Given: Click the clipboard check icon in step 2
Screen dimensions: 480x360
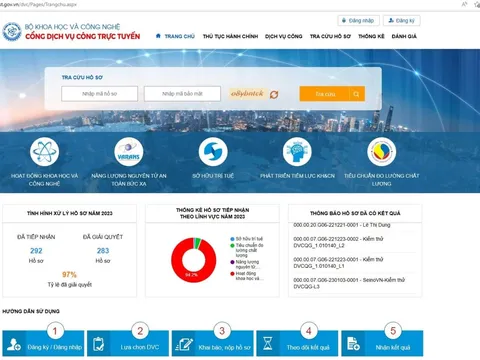Looking at the screenshot, I should coord(98,344).
